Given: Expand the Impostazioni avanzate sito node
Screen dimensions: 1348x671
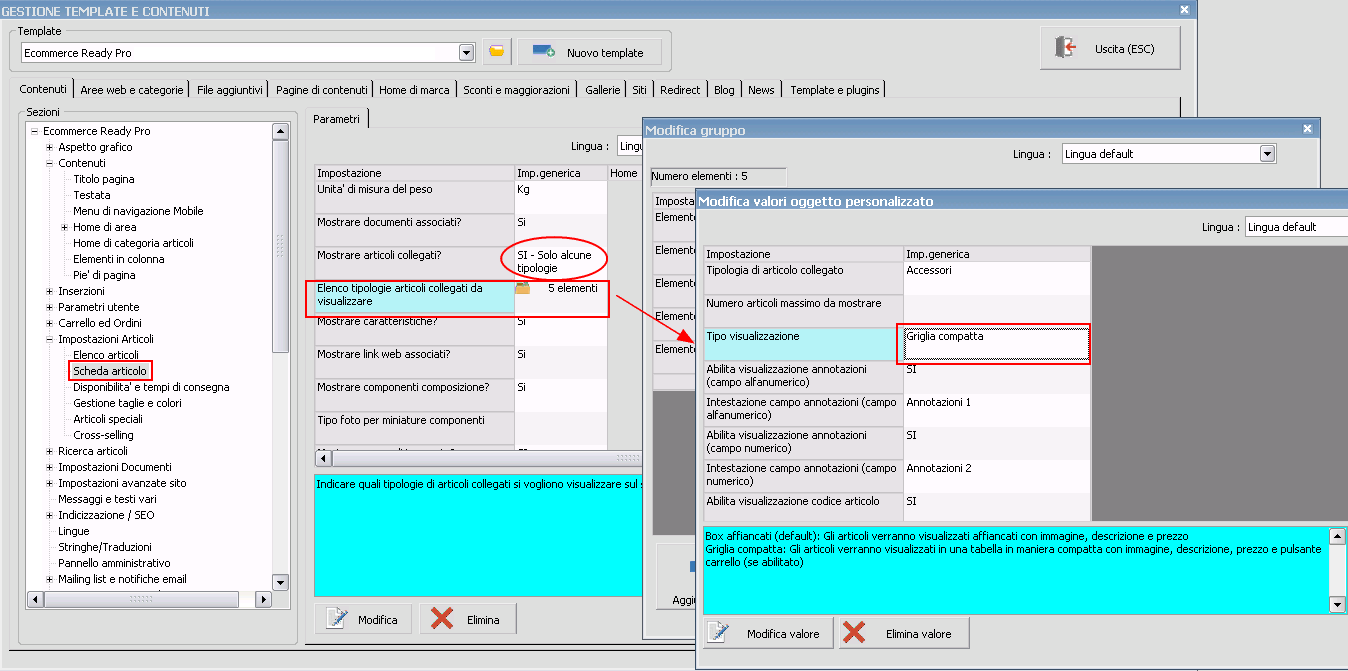Looking at the screenshot, I should pos(50,483).
